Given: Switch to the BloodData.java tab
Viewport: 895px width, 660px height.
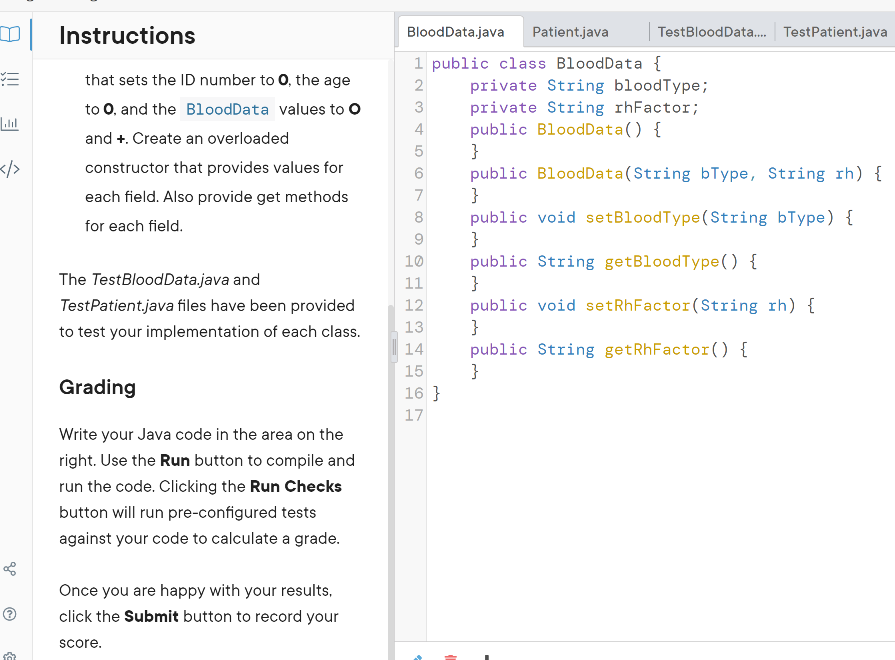Looking at the screenshot, I should [455, 33].
